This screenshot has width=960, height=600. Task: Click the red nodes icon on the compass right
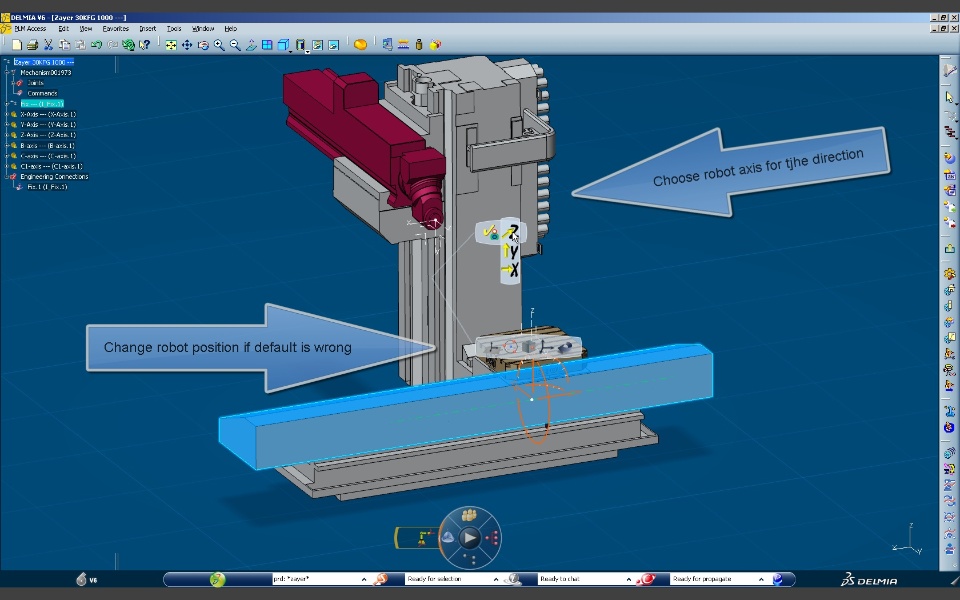[492, 538]
